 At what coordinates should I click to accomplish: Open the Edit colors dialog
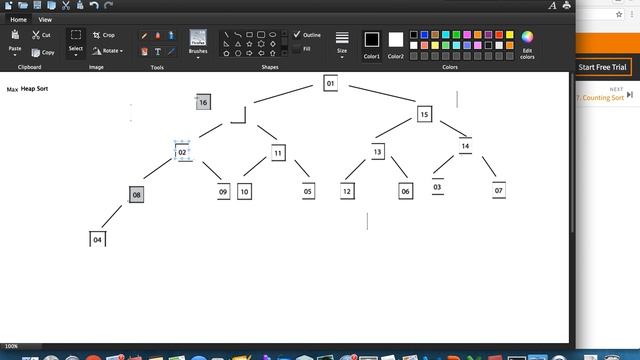pyautogui.click(x=527, y=45)
